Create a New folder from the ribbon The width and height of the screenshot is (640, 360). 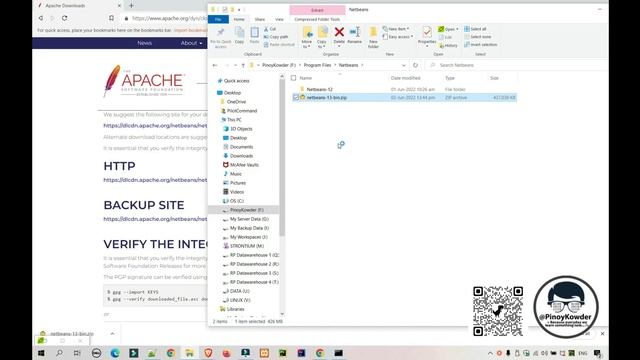pos(373,38)
